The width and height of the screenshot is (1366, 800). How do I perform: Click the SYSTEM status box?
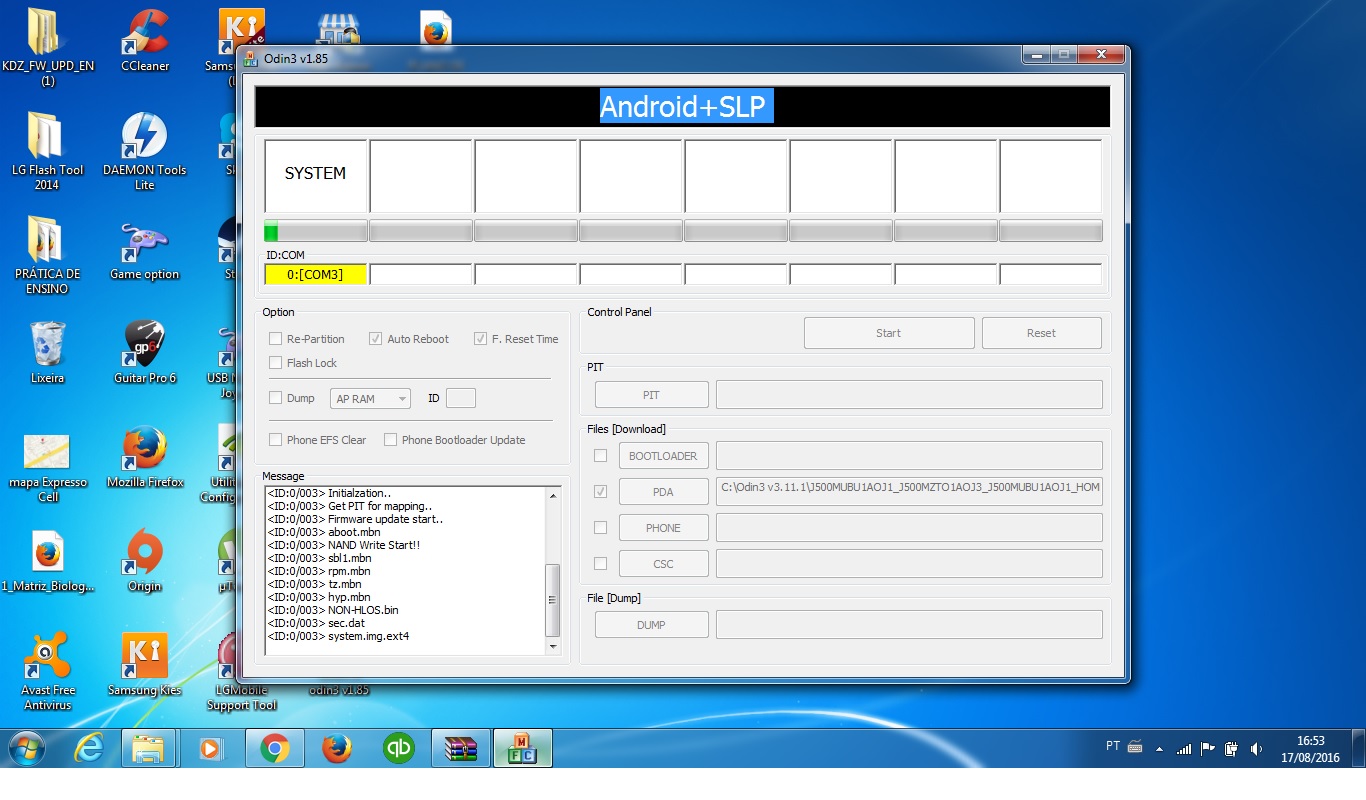(x=316, y=174)
